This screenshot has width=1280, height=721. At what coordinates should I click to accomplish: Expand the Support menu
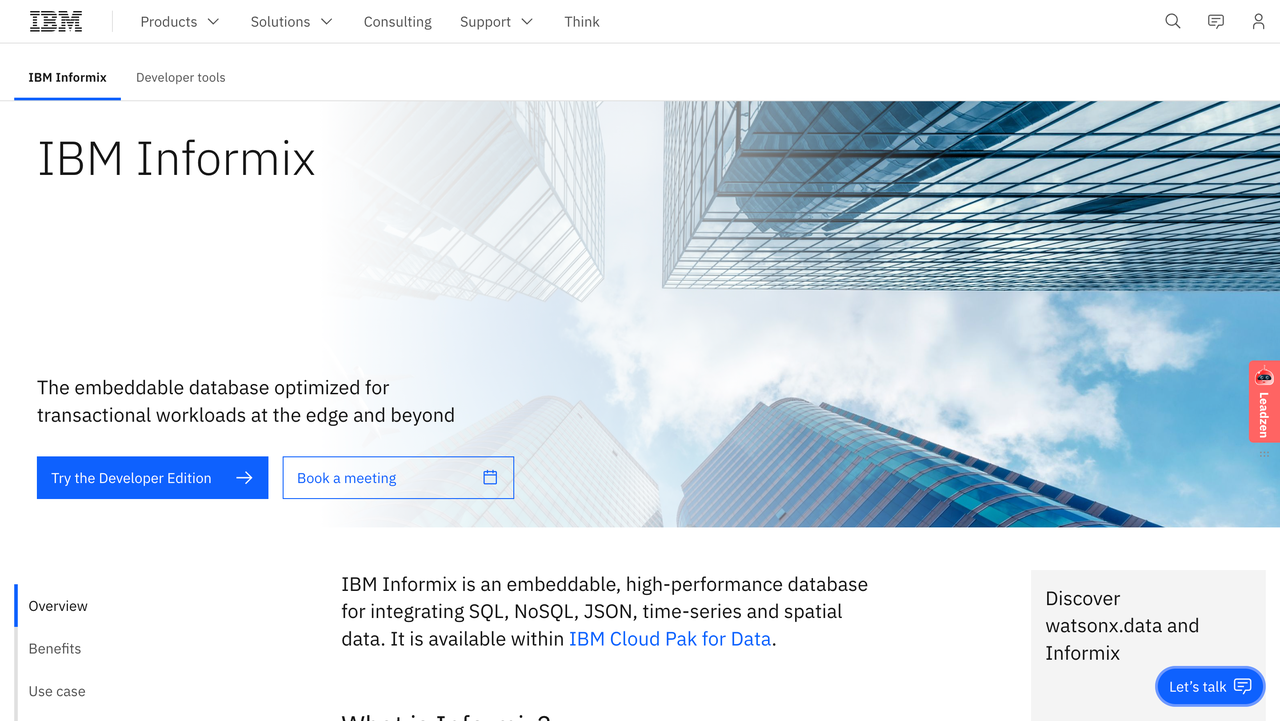(497, 21)
